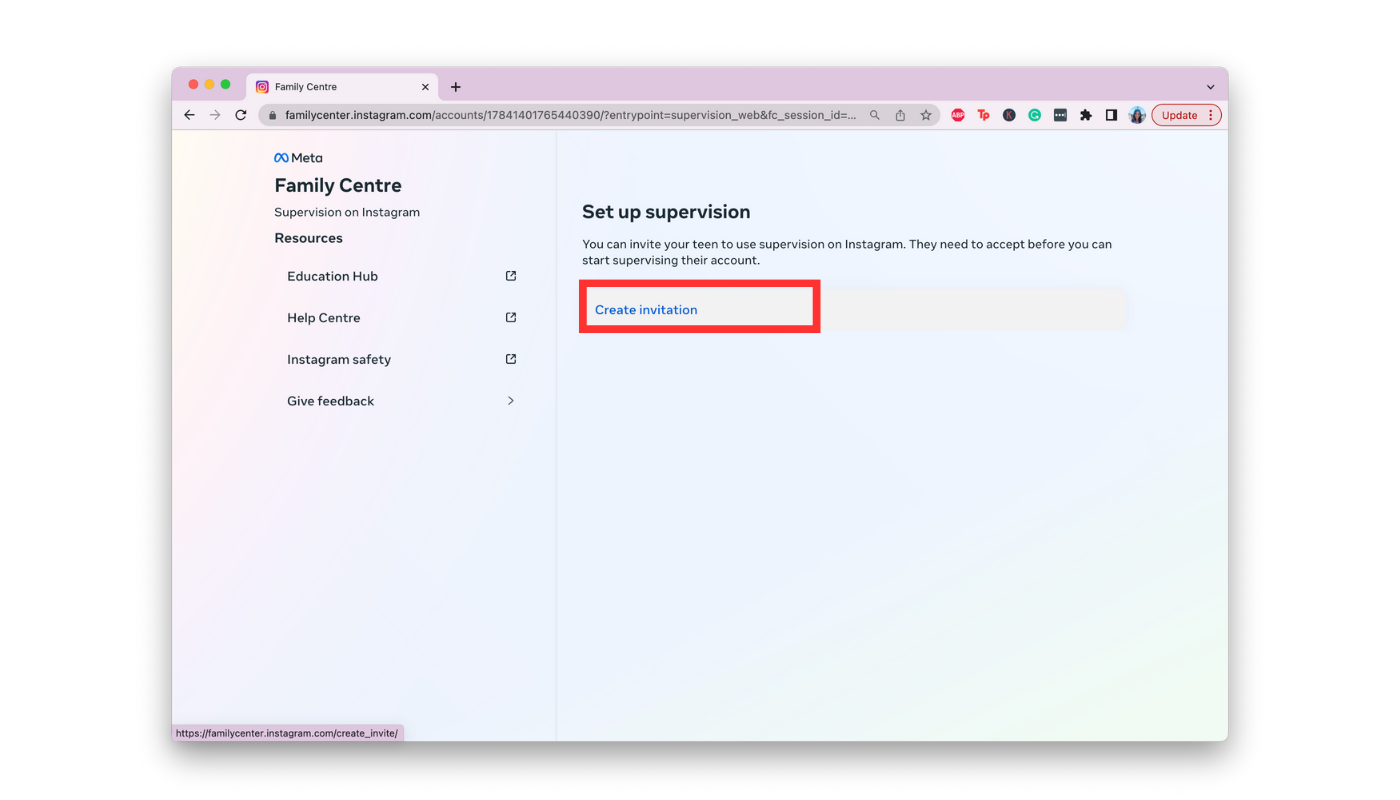1400x800 pixels.
Task: Click the Meta logo
Action: click(298, 158)
